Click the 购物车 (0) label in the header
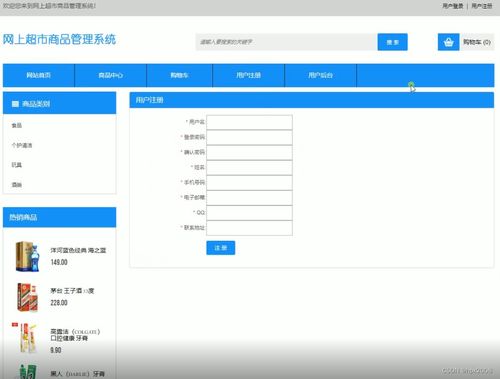The image size is (500, 379). point(477,42)
